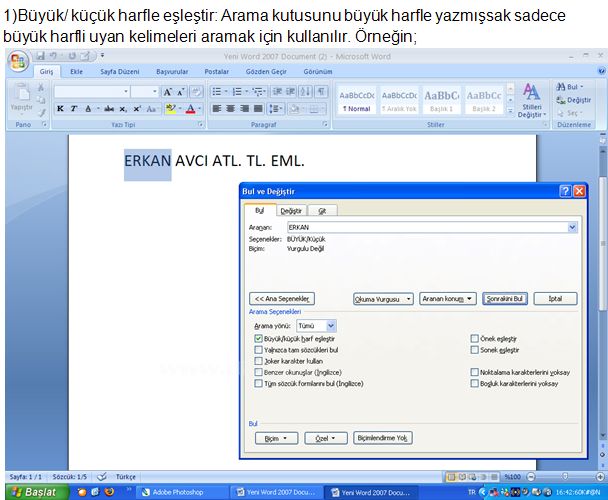The image size is (608, 500).
Task: Click the Save icon in quick access toolbar
Action: point(40,56)
